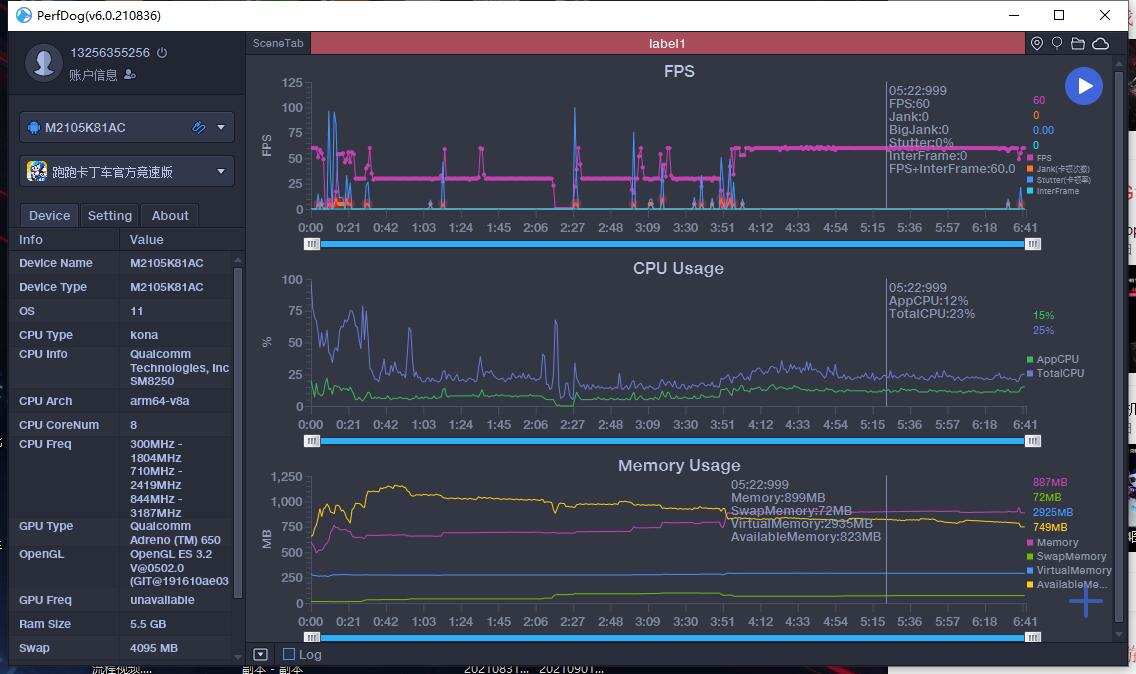
Task: Toggle SwapMemory series in the memory legend
Action: click(1070, 556)
